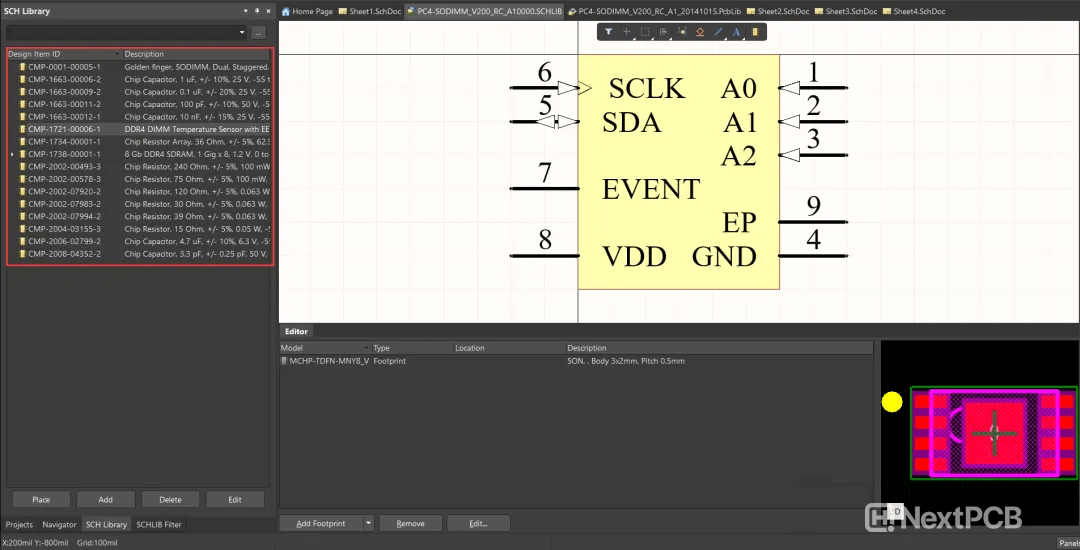Click the Place IEEE symbol tool

click(x=700, y=32)
